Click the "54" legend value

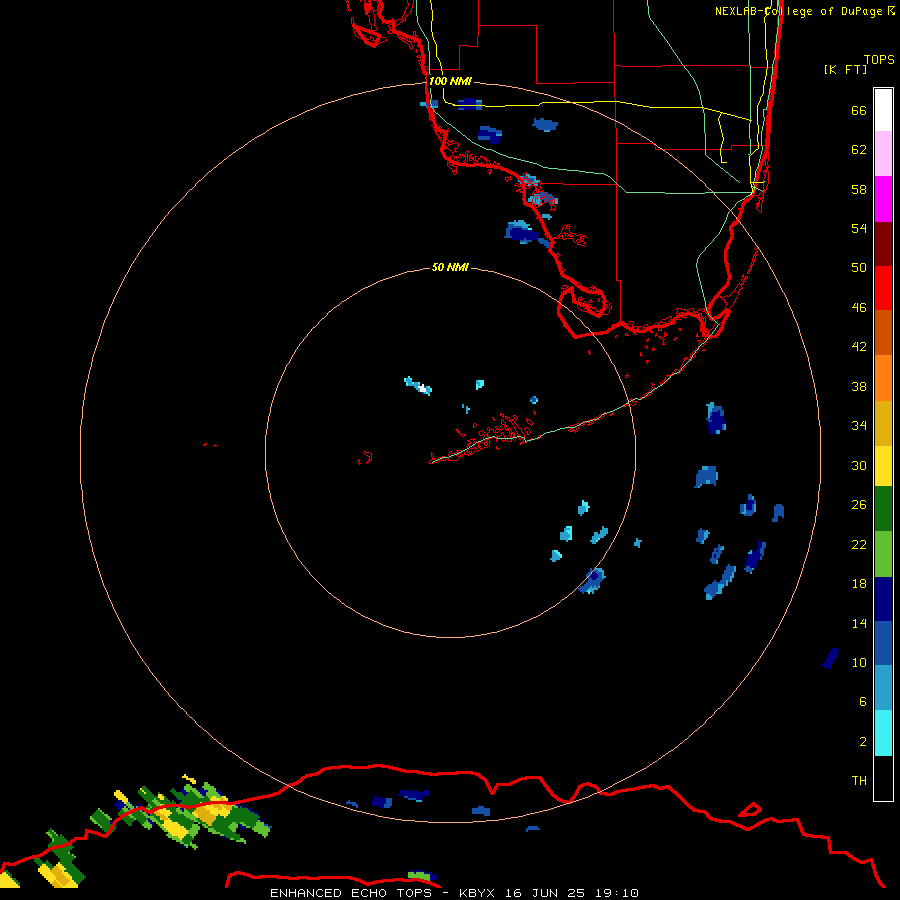[x=859, y=228]
